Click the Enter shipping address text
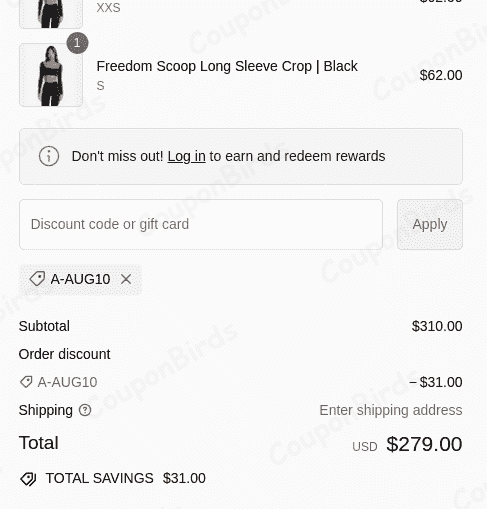Image resolution: width=487 pixels, height=509 pixels. [391, 410]
